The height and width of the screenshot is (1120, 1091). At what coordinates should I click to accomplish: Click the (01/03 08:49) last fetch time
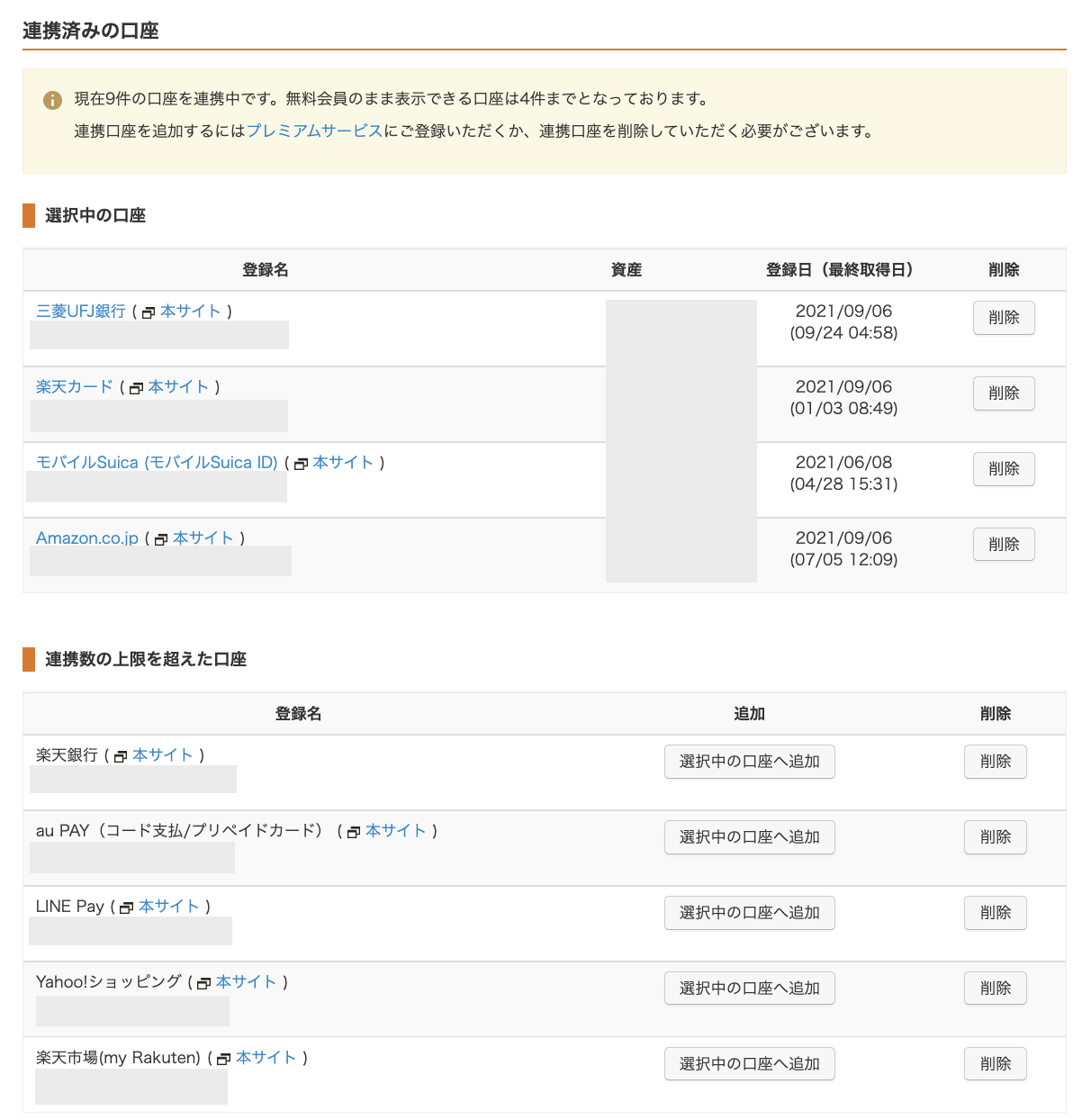(x=843, y=409)
